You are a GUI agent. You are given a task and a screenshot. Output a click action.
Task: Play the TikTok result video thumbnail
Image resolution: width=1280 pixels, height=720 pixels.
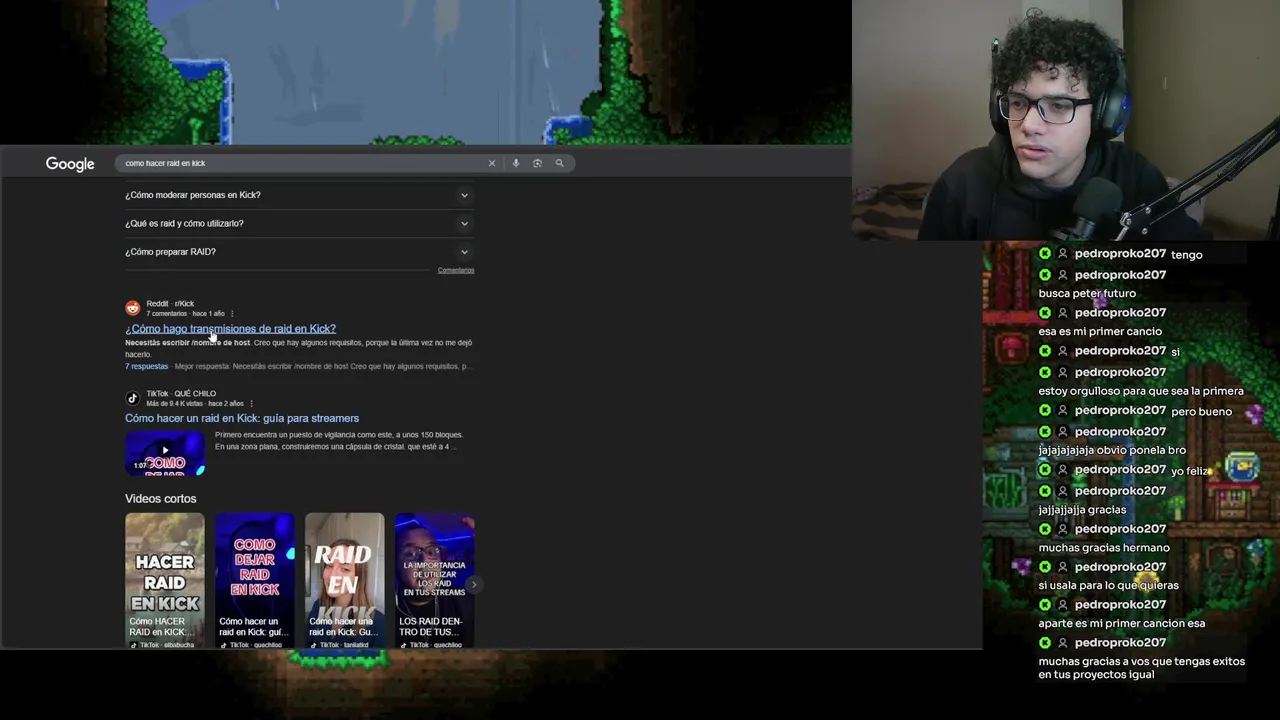pyautogui.click(x=165, y=453)
